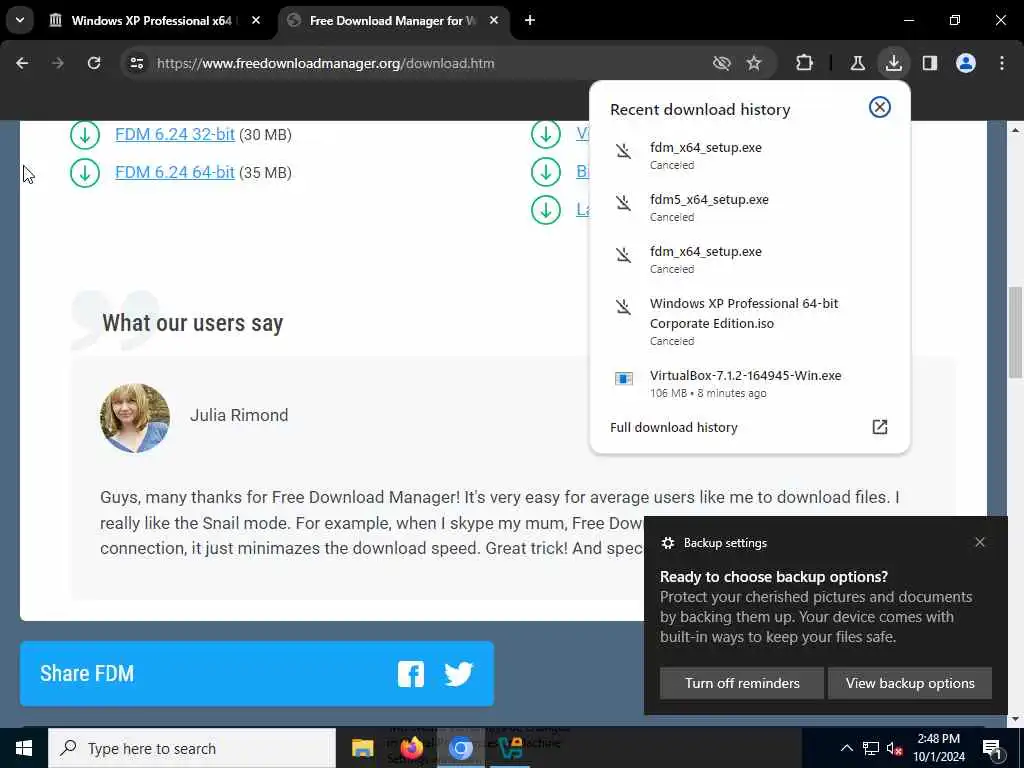The height and width of the screenshot is (768, 1024).
Task: Select the Windows XP Professional 64-bit ISO entry
Action: (x=749, y=321)
